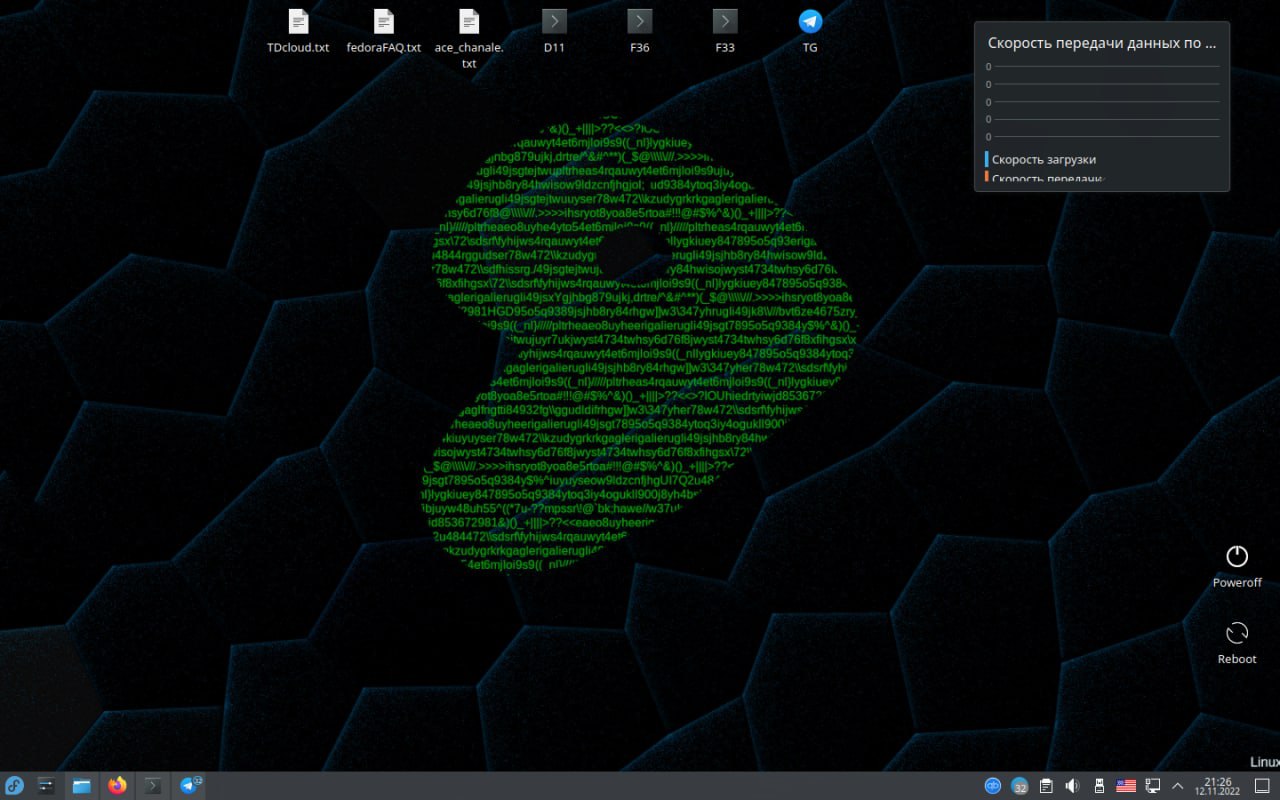Switch keyboard layout via US flag

[x=1126, y=786]
